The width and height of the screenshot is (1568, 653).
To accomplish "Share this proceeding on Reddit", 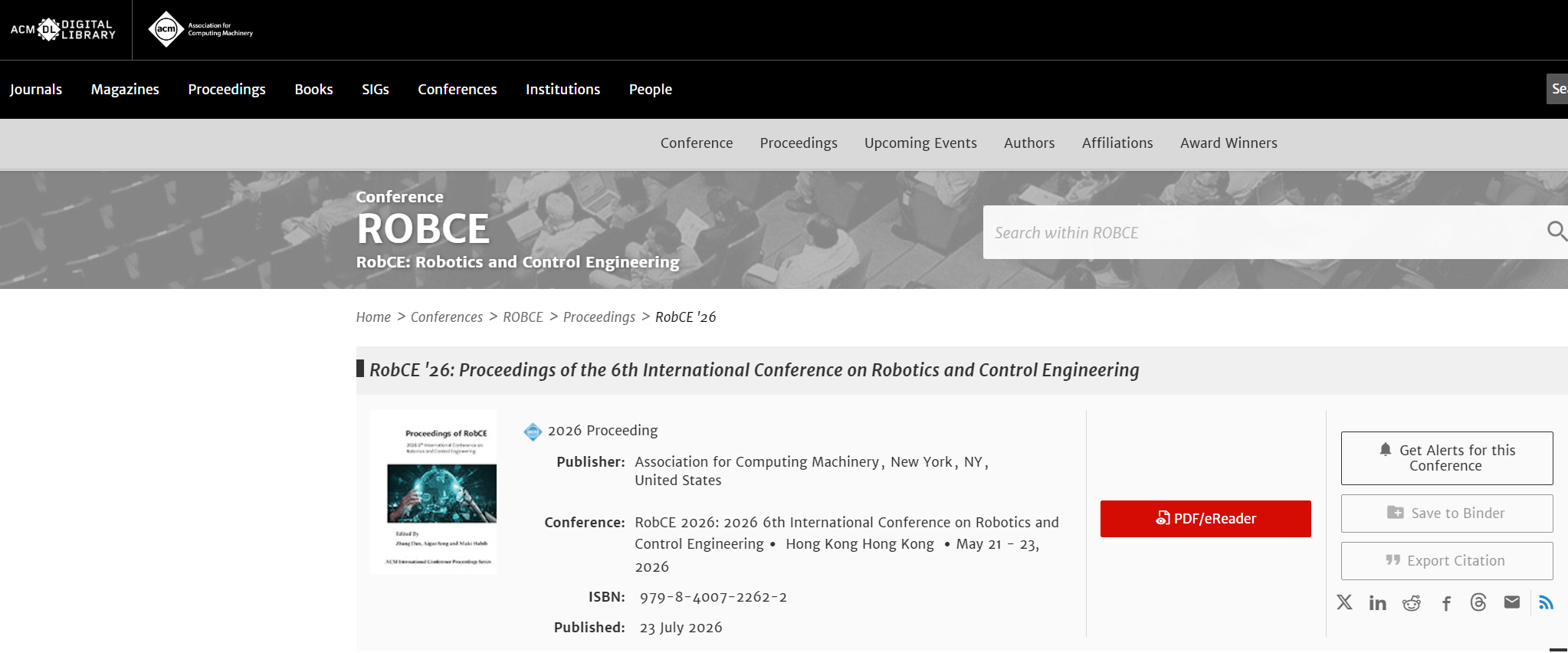I will [x=1412, y=603].
